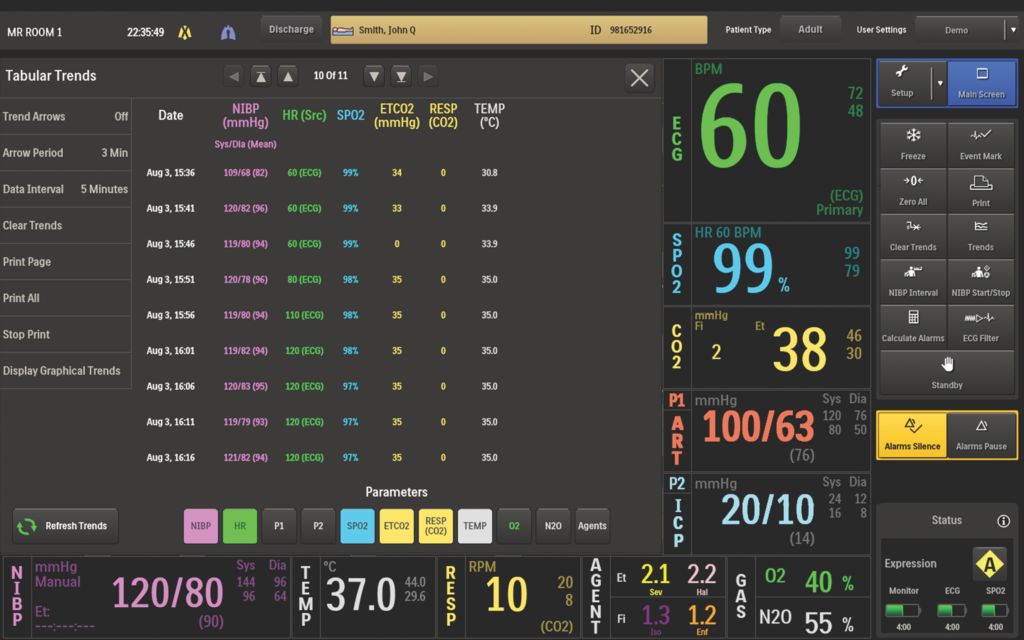
Task: Select Print All menu item
Action: coord(65,298)
